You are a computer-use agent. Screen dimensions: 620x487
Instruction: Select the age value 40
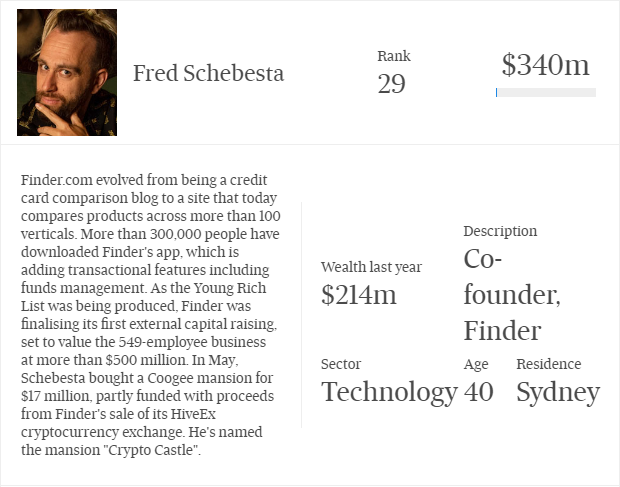click(478, 392)
